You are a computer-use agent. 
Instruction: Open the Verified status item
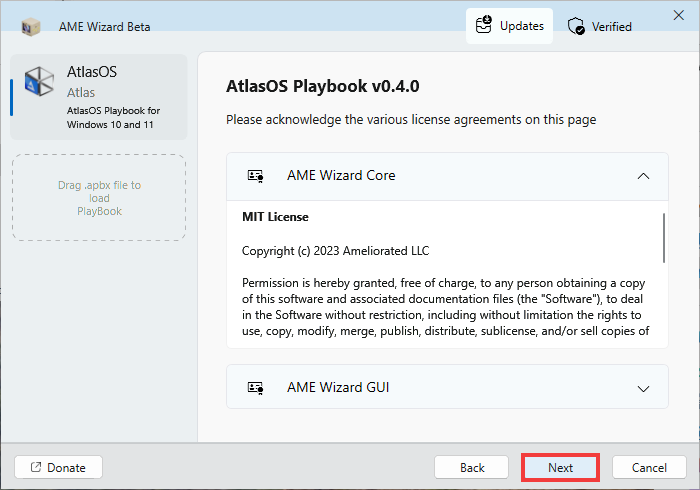point(600,26)
